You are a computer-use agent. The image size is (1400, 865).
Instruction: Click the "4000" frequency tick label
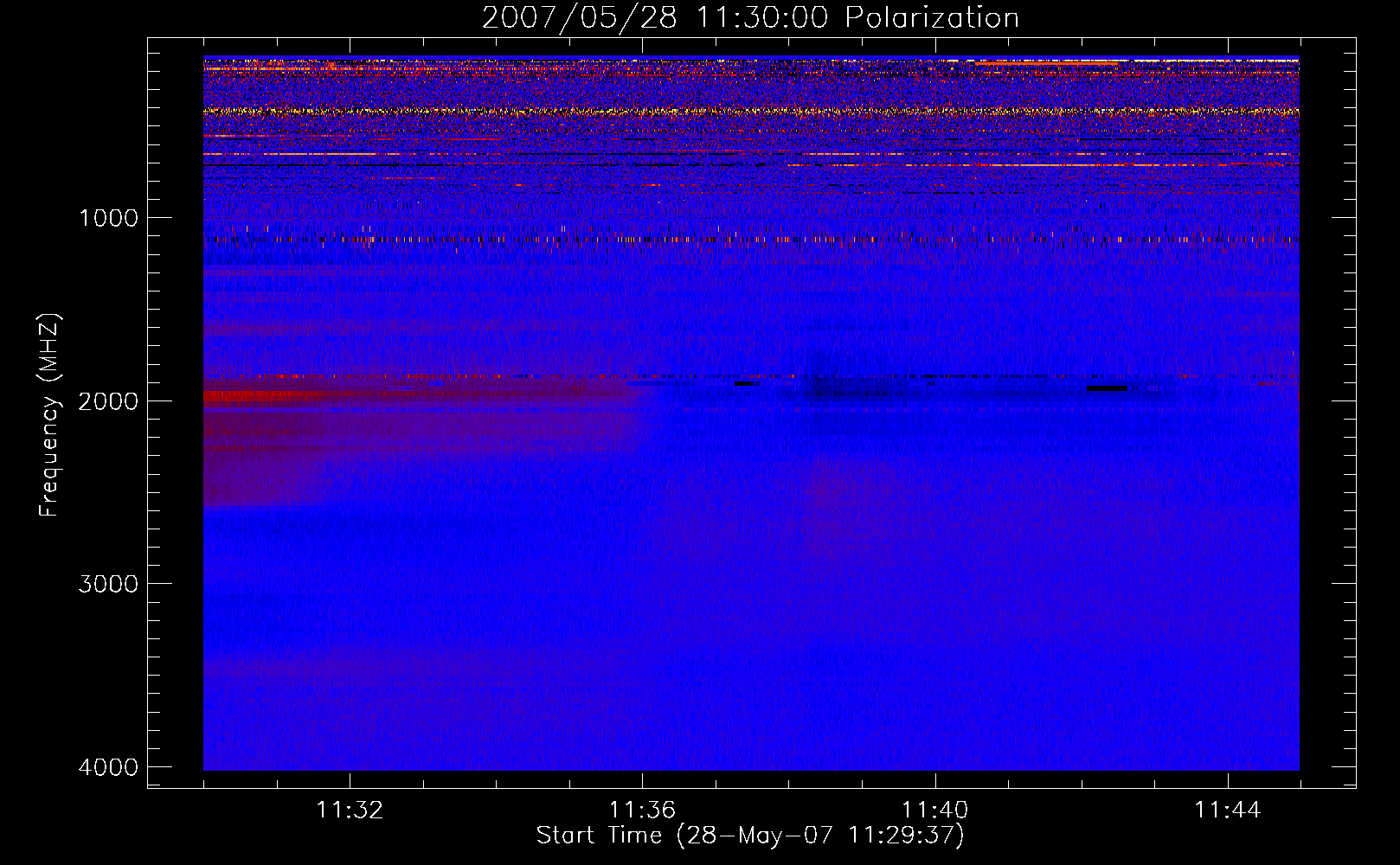[108, 767]
